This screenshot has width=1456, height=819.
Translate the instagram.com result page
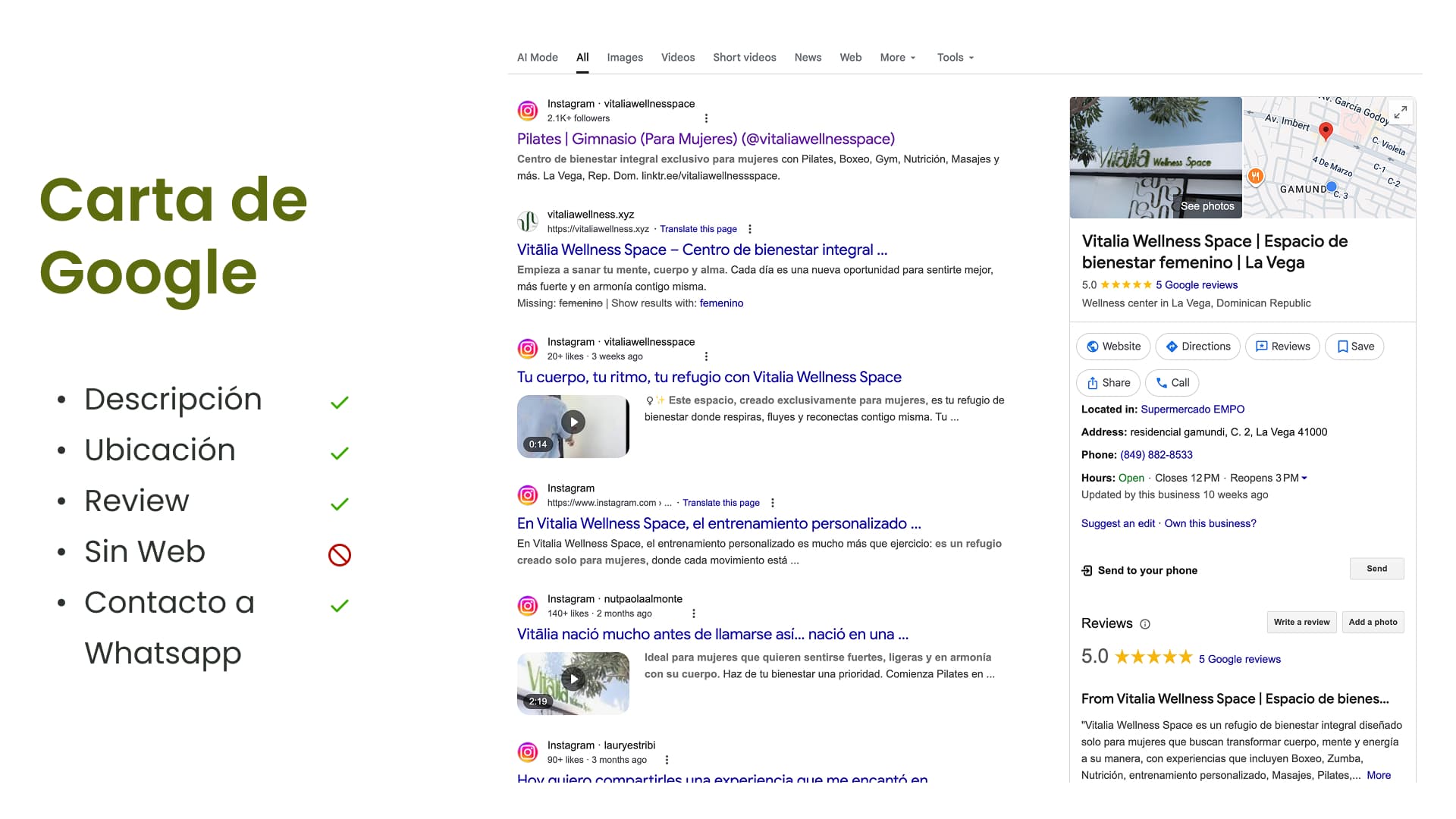[721, 503]
